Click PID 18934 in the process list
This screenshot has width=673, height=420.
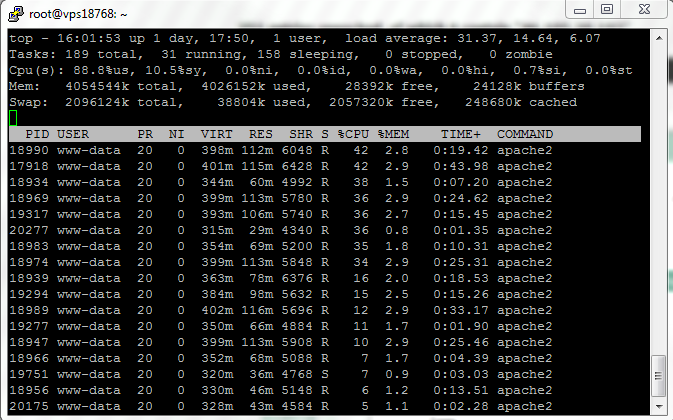[x=29, y=182]
